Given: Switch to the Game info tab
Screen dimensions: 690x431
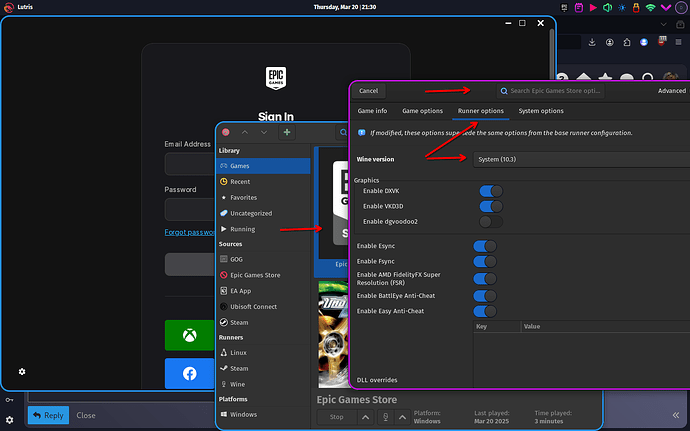Looking at the screenshot, I should click(x=372, y=111).
